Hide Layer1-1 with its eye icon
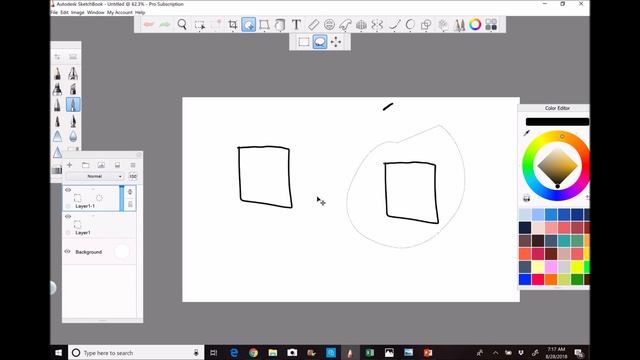The height and width of the screenshot is (360, 640). pyautogui.click(x=68, y=190)
